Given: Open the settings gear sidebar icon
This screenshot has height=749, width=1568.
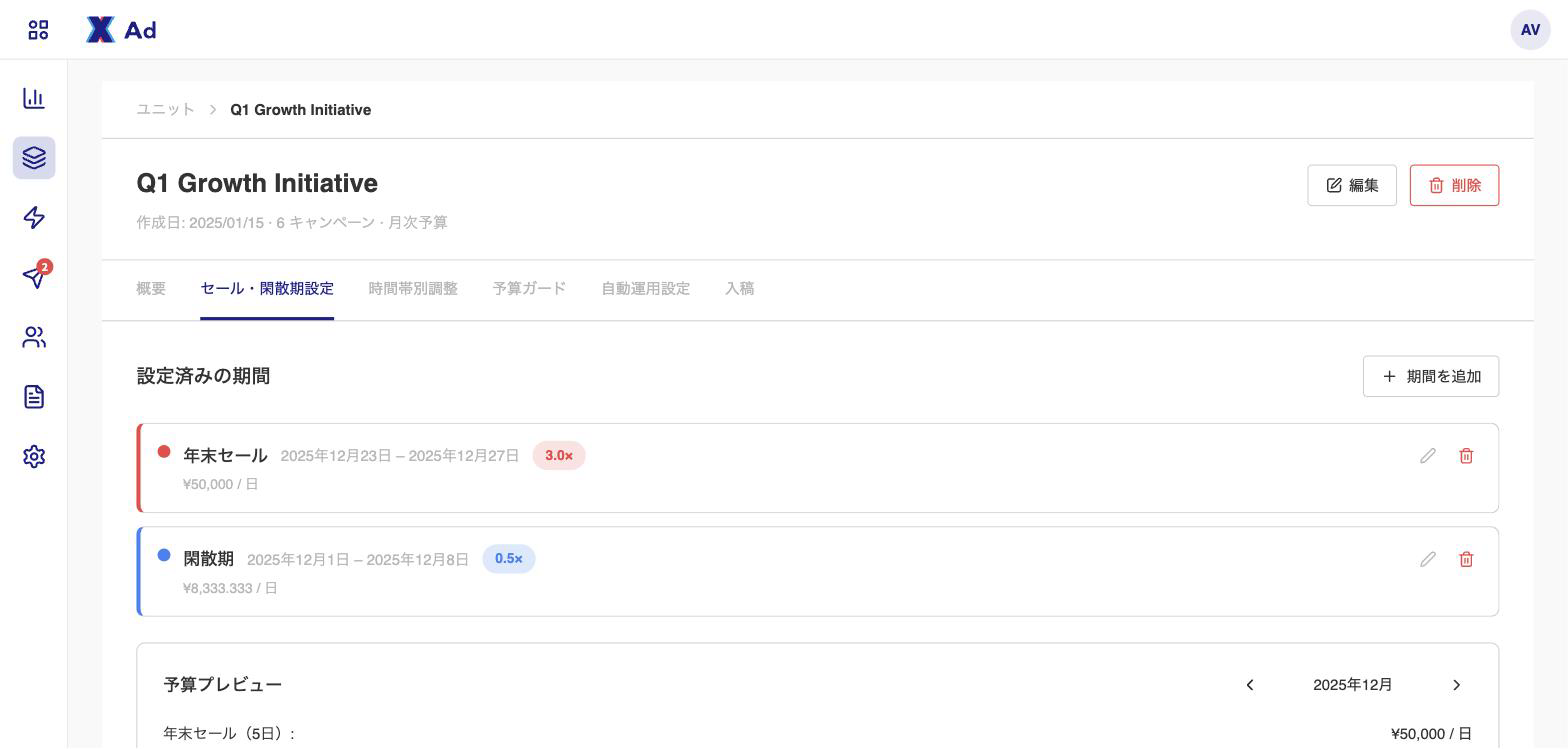Looking at the screenshot, I should pos(34,456).
